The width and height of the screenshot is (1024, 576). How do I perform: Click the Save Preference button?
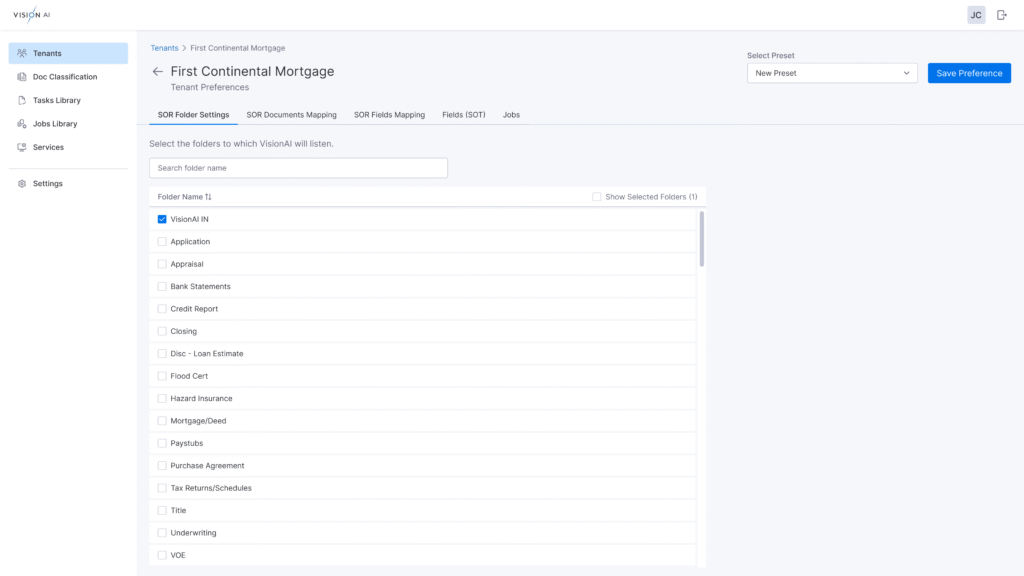[x=969, y=73]
